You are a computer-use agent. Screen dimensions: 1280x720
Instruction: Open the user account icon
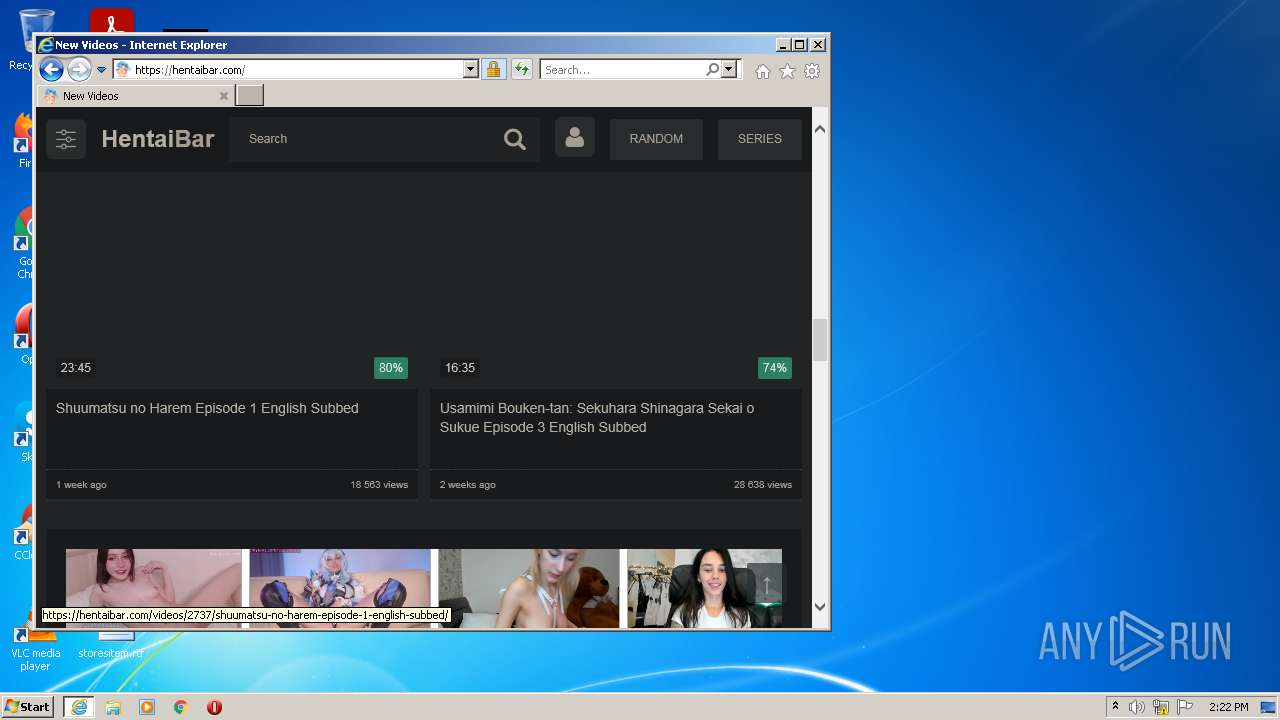coord(575,138)
